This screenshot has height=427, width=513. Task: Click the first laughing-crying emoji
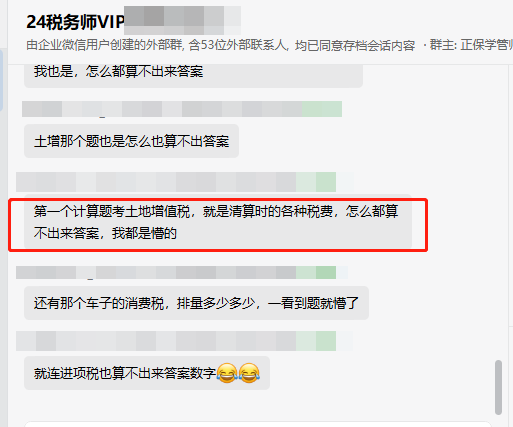(x=227, y=373)
